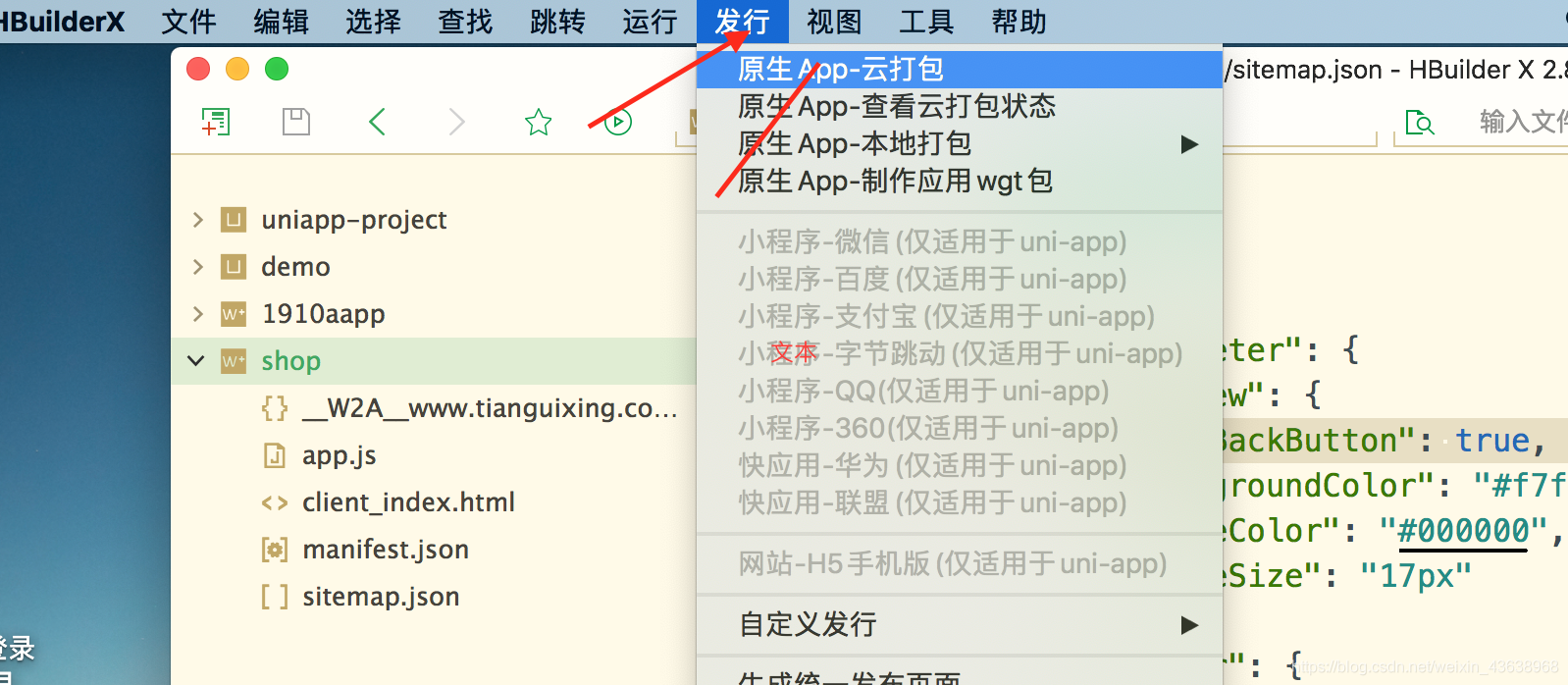Click the star bookmark icon
Screen dimensions: 1568x685
(538, 122)
